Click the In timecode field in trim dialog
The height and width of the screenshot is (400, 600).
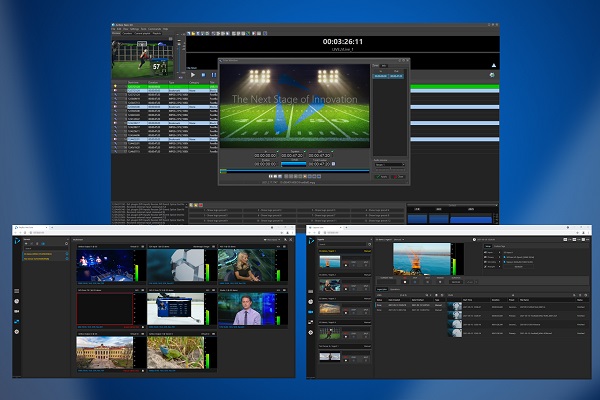265,155
